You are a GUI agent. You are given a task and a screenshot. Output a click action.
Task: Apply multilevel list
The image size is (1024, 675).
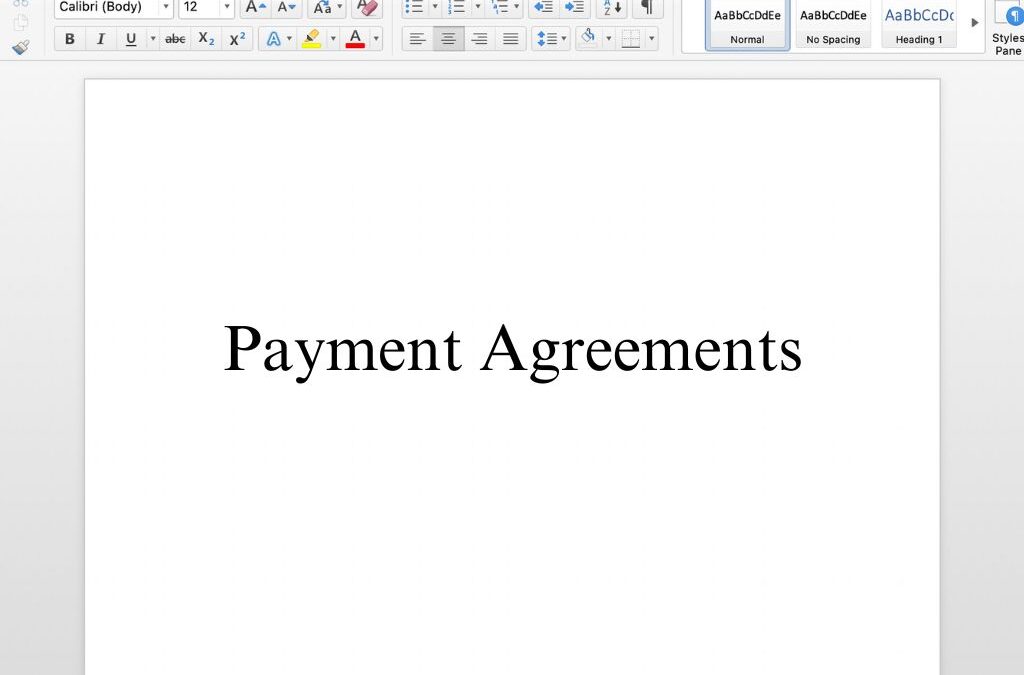click(500, 8)
